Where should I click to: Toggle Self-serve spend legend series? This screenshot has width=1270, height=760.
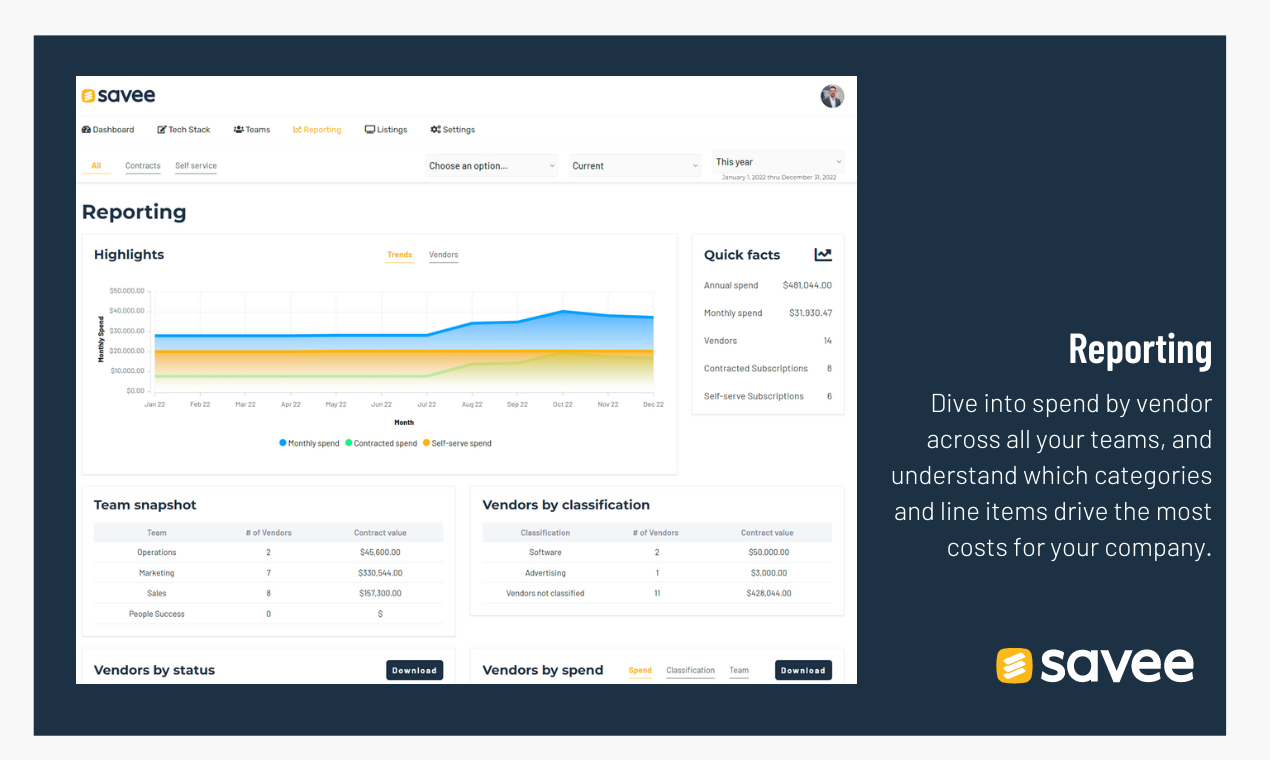tap(457, 443)
